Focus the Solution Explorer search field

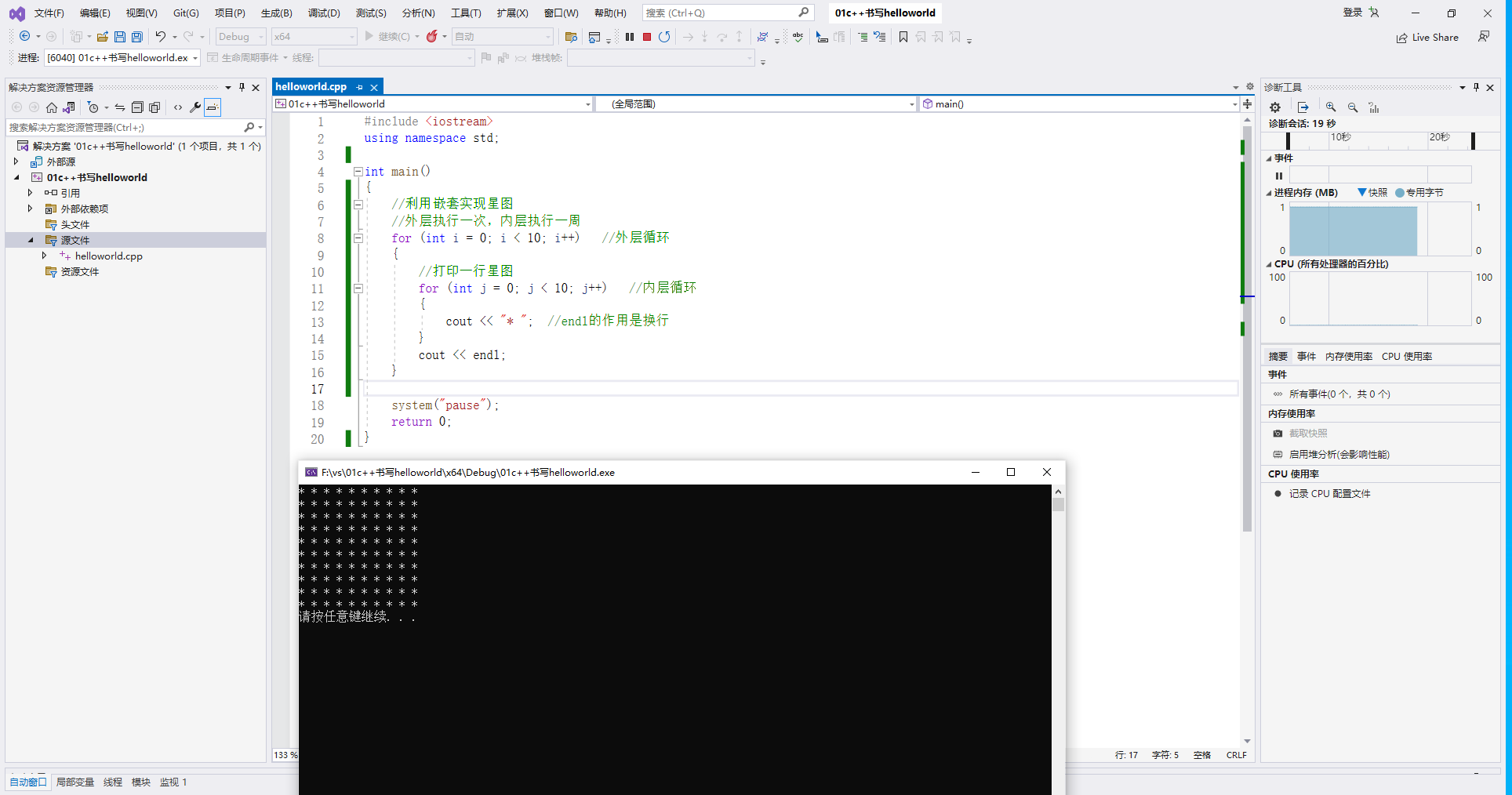tap(125, 127)
